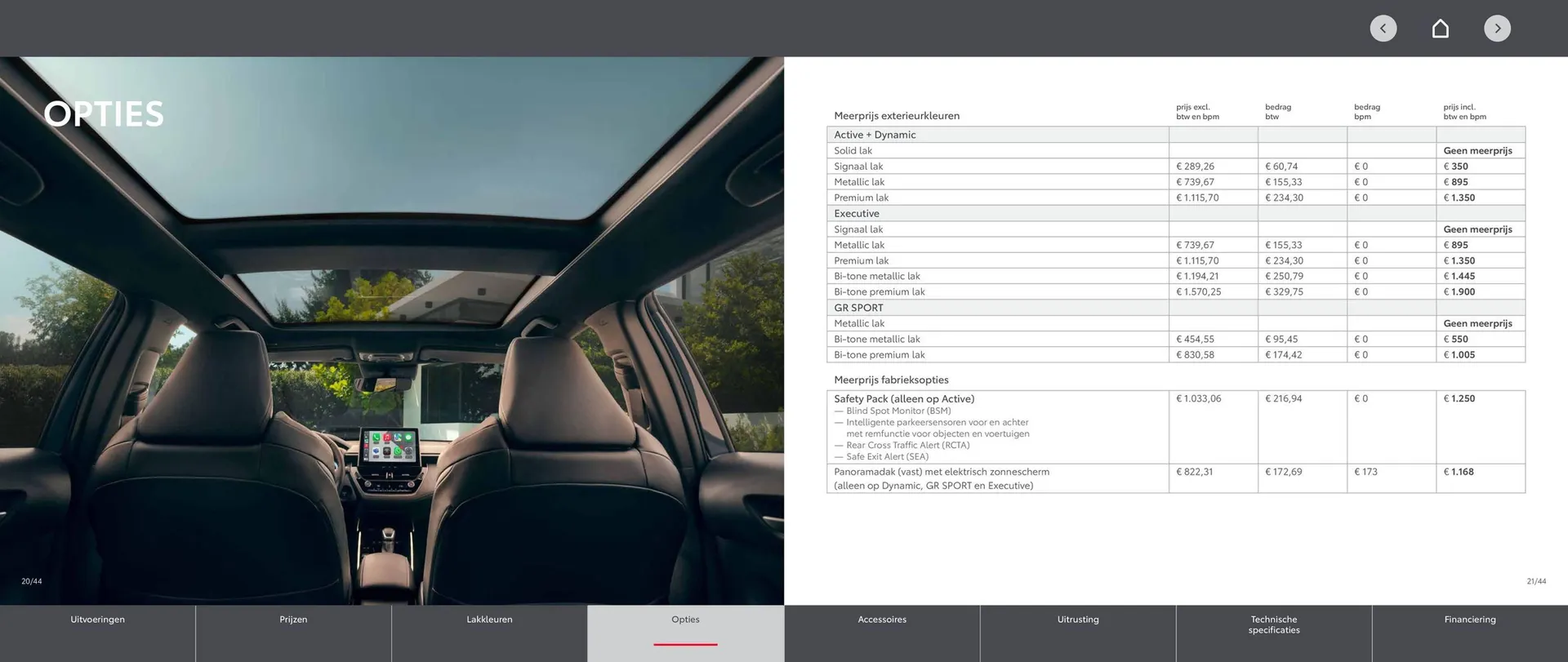Switch to the Prijzen tab
This screenshot has width=1568, height=662.
click(x=293, y=633)
